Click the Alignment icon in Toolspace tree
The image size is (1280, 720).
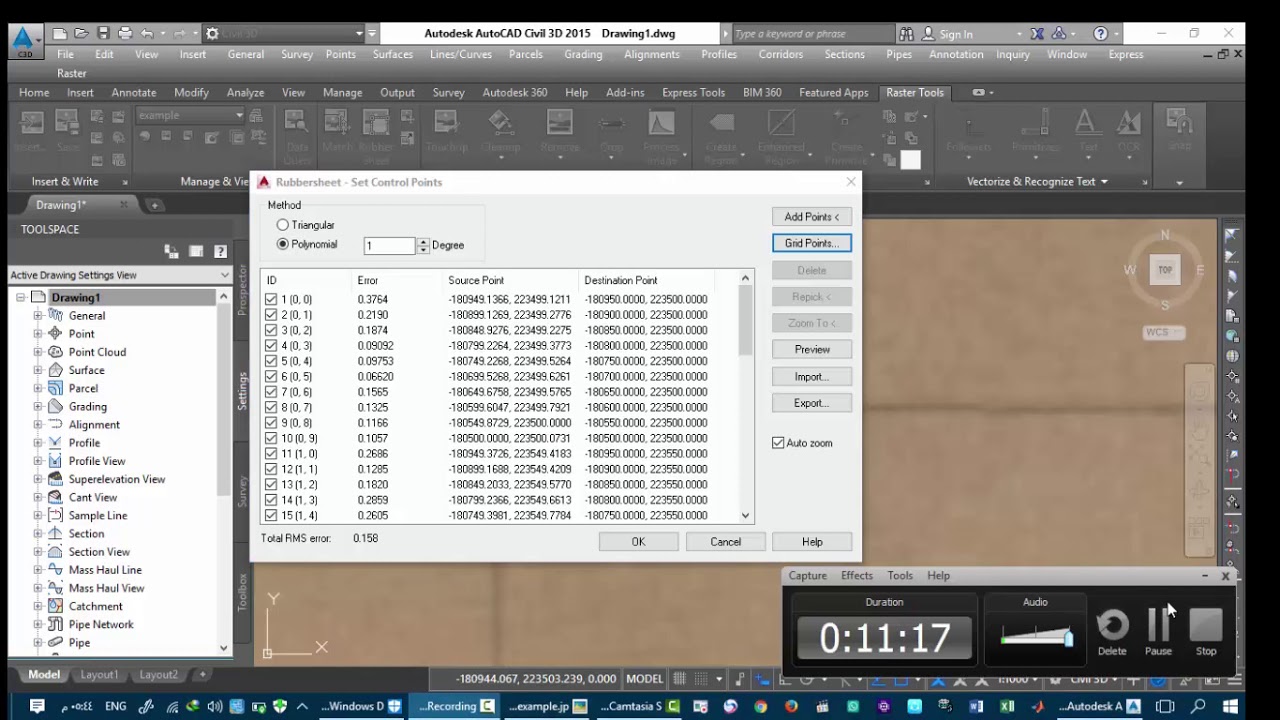point(55,424)
